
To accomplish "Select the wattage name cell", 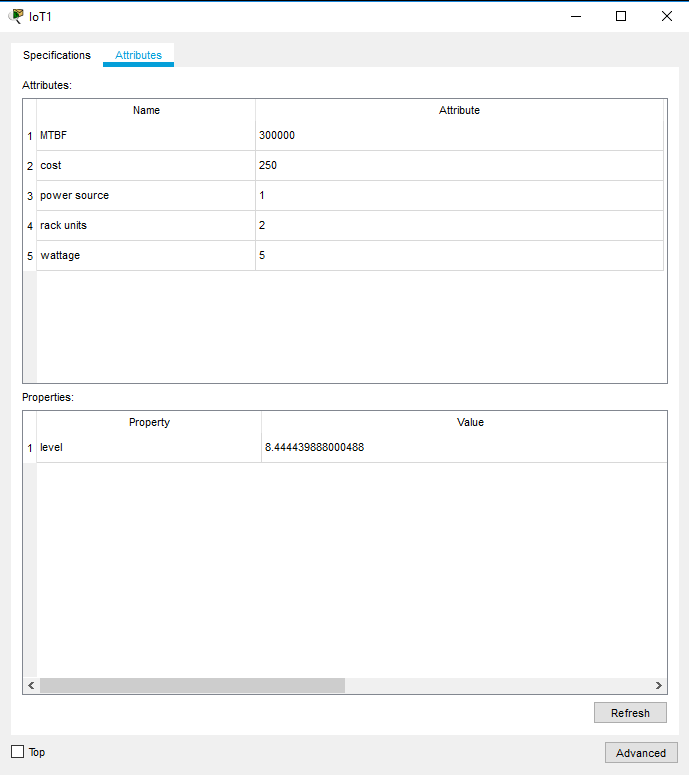I will coord(146,256).
